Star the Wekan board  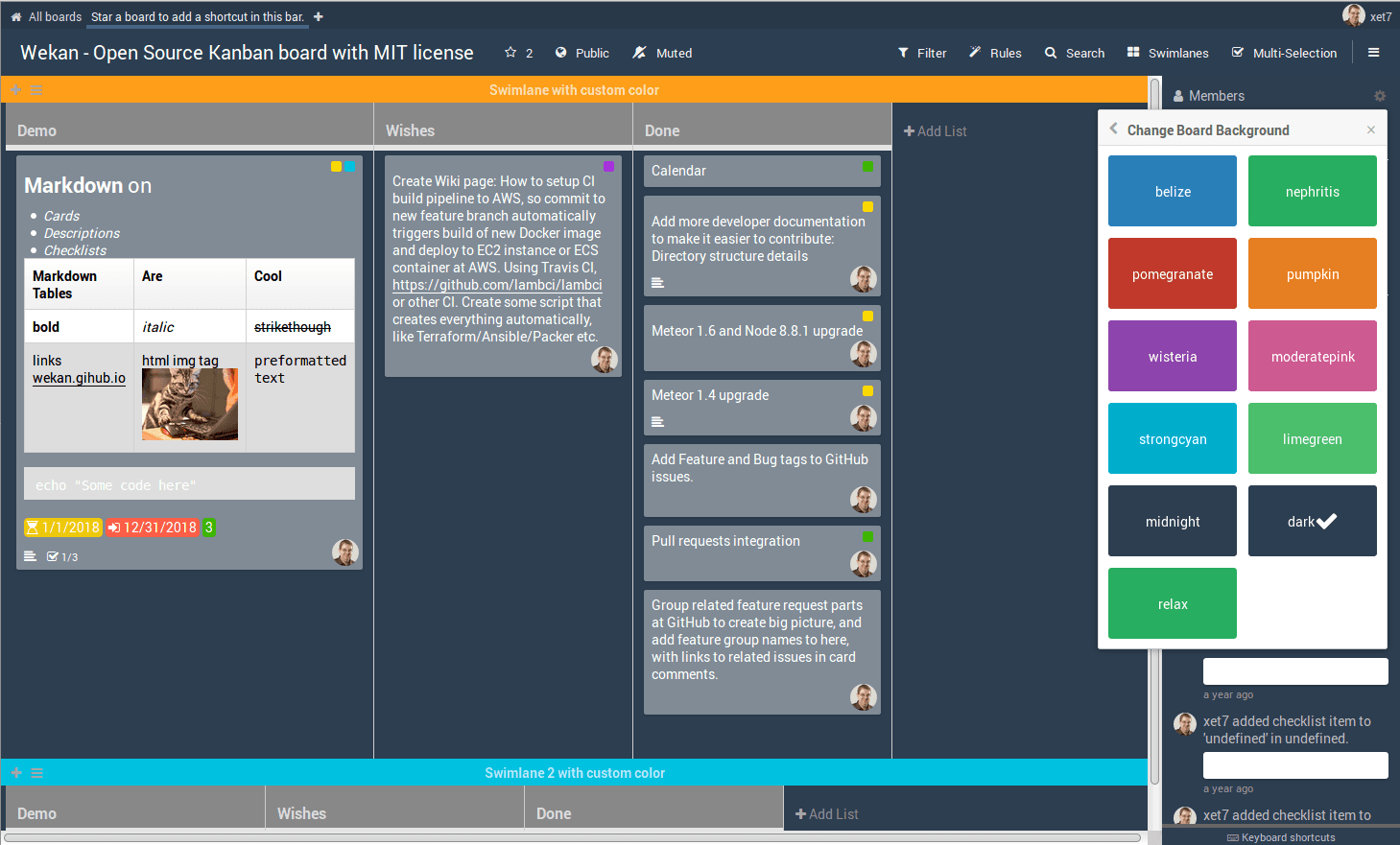[511, 53]
